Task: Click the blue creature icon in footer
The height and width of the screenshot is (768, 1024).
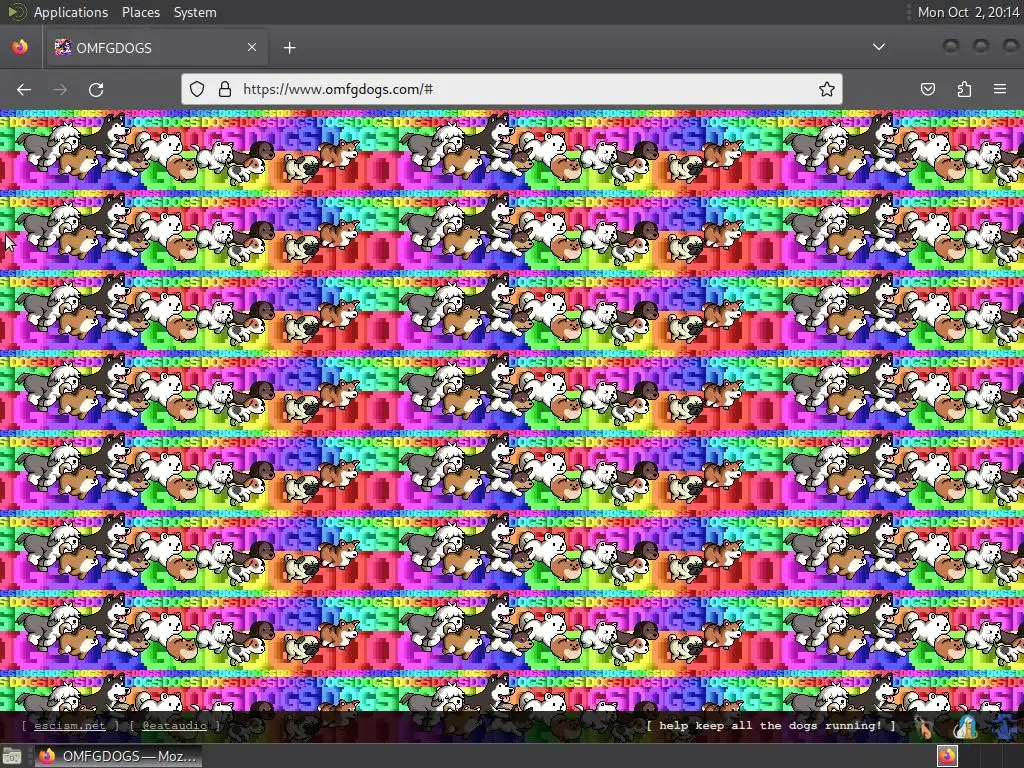Action: 1003,726
